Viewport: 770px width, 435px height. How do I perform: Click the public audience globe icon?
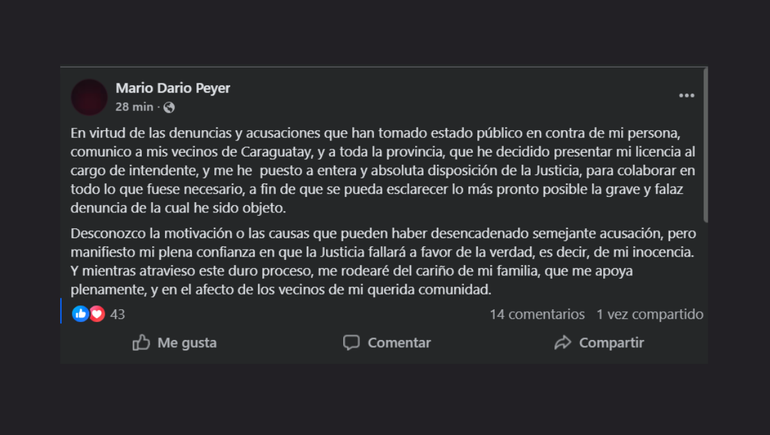(169, 107)
